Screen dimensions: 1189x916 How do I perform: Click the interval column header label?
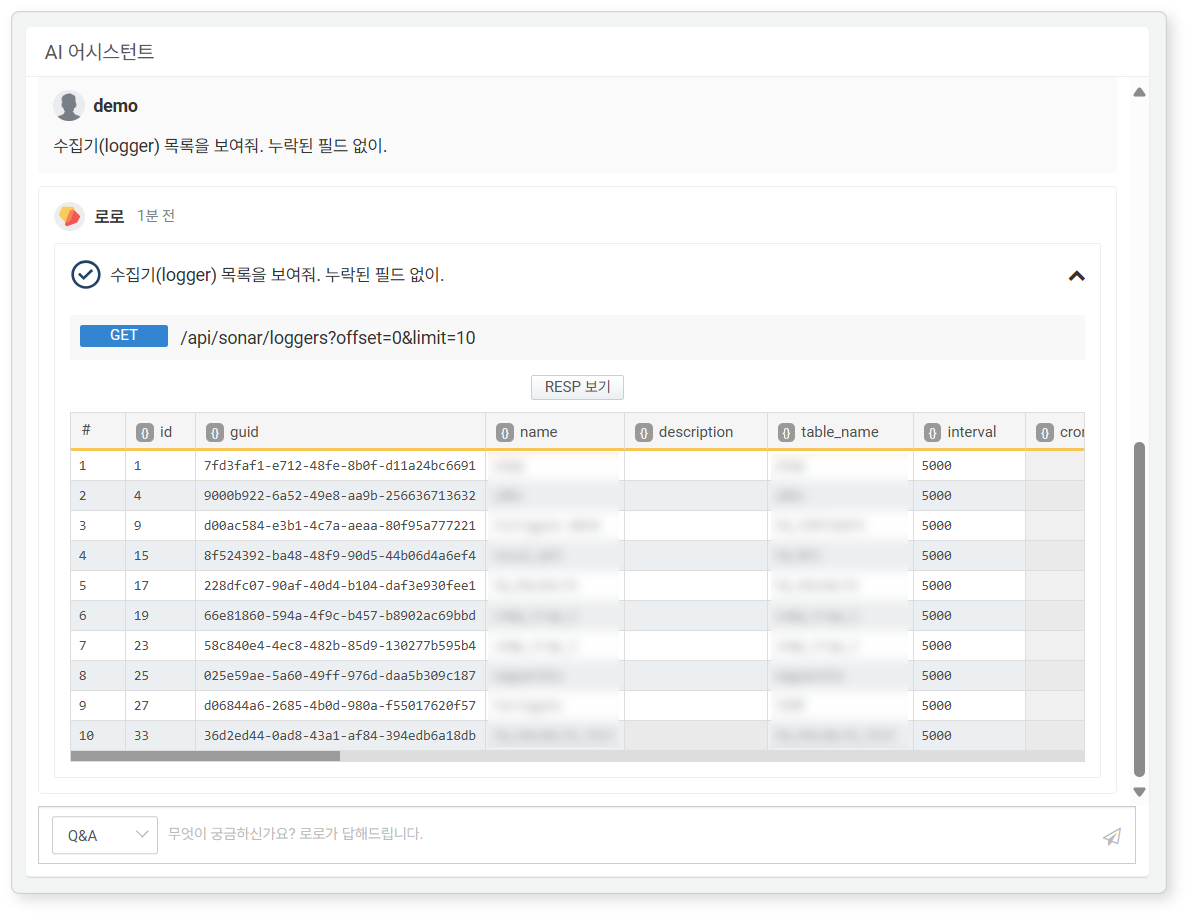(x=971, y=431)
